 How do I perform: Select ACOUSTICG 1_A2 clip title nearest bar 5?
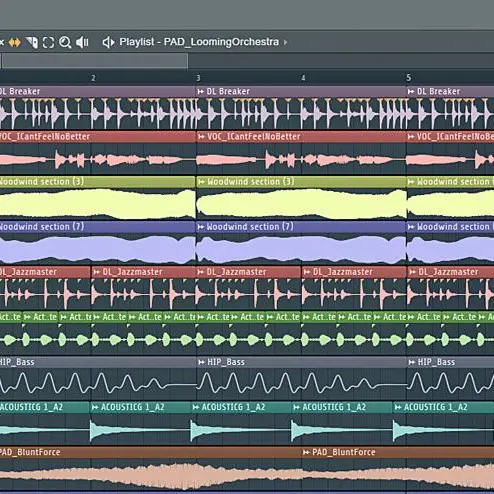pyautogui.click(x=436, y=407)
